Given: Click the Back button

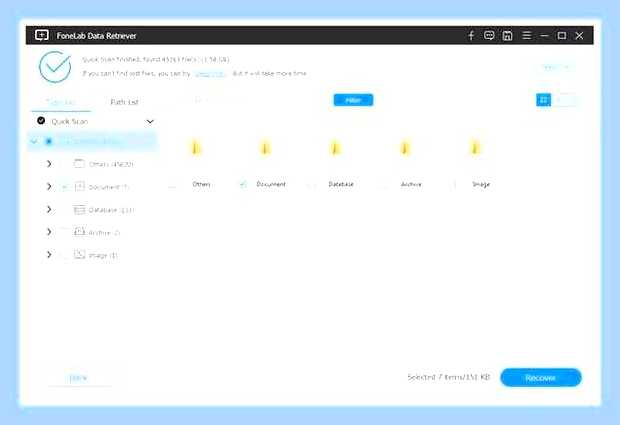Looking at the screenshot, I should point(78,378).
